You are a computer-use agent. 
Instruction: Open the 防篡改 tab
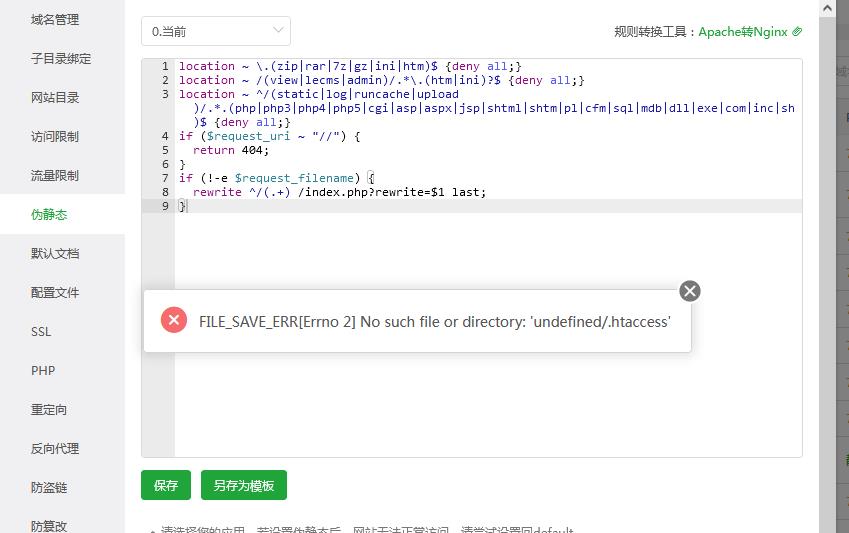pyautogui.click(x=49, y=526)
